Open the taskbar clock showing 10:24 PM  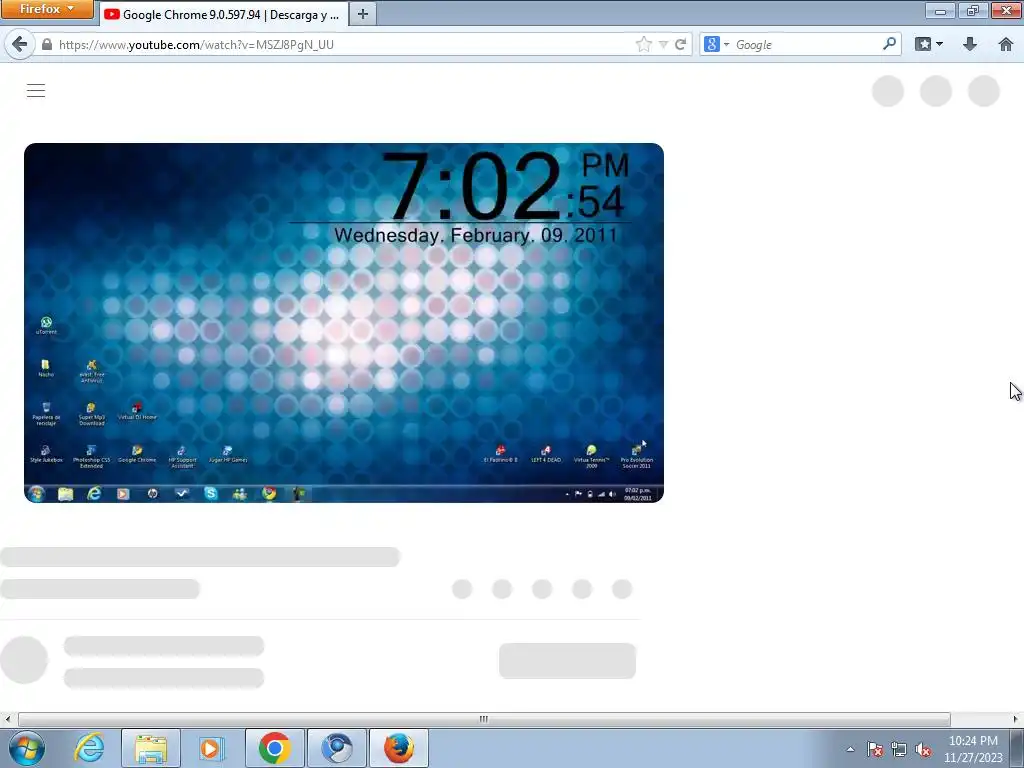coord(973,749)
